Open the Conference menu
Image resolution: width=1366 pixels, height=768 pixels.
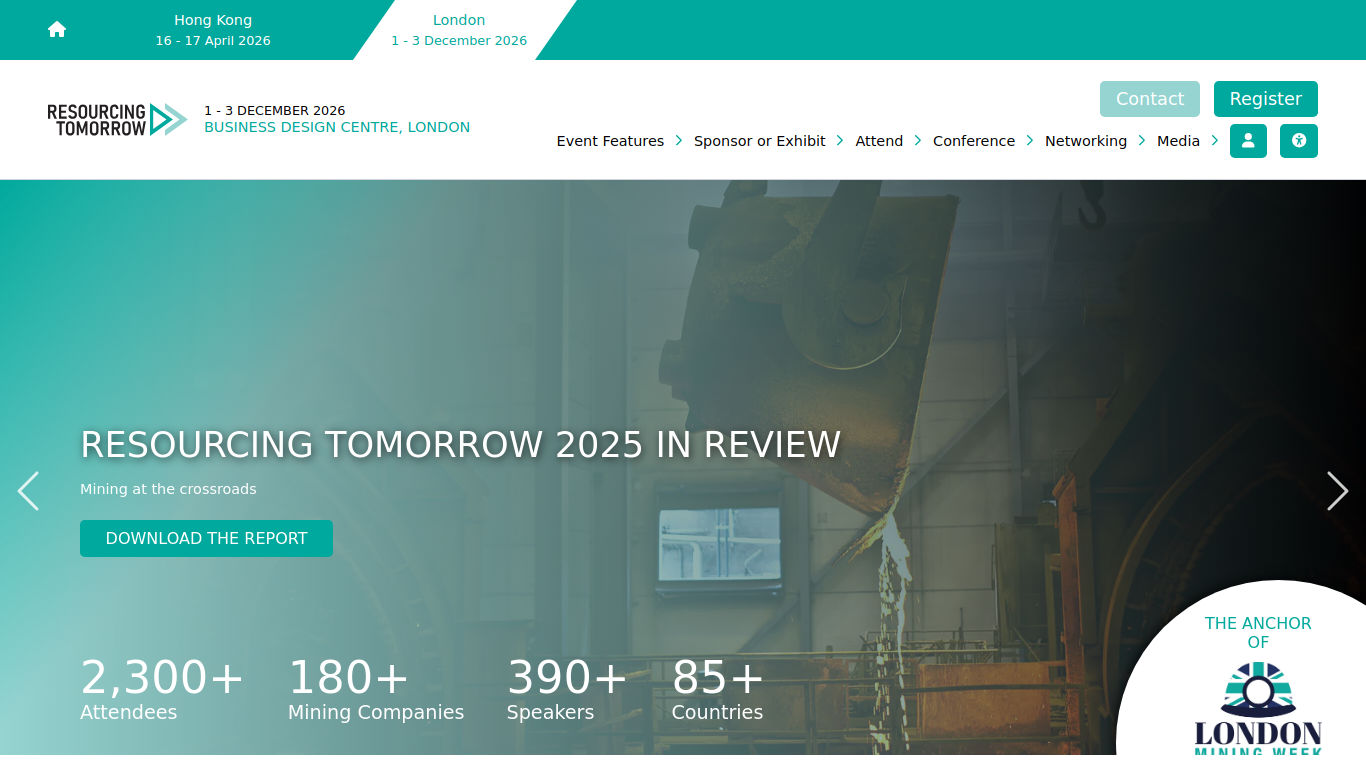pyautogui.click(x=974, y=141)
